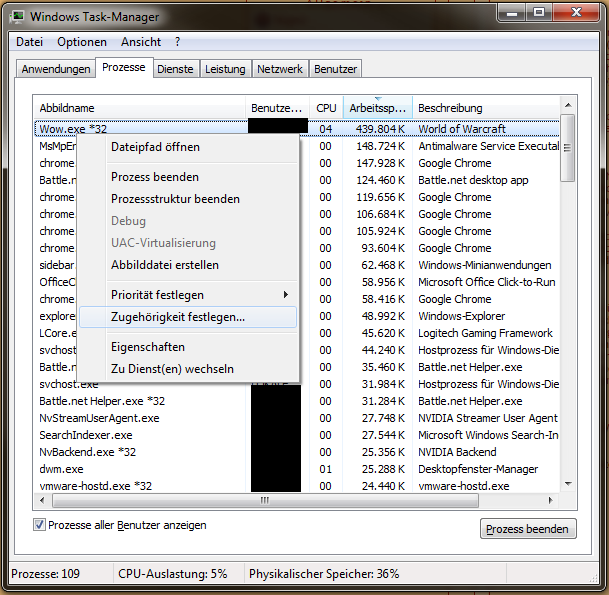The image size is (609, 595).
Task: Switch to the Benutzer tab
Action: (x=336, y=69)
